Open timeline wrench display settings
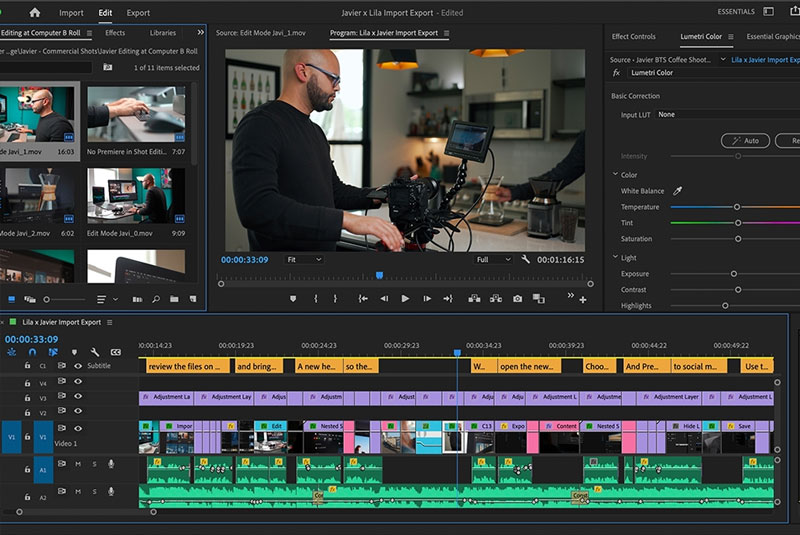This screenshot has width=800, height=535. point(95,352)
